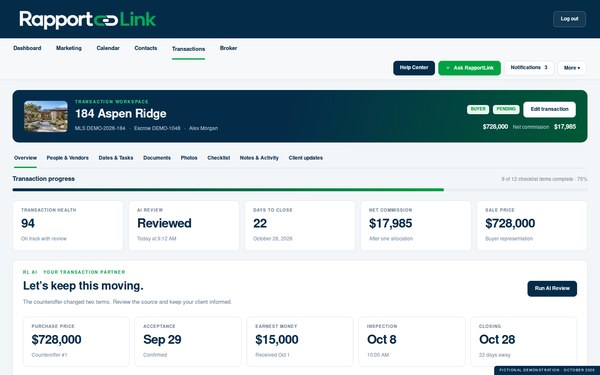Open the Checklist tab
Screen dimensions: 600x375
[218, 158]
